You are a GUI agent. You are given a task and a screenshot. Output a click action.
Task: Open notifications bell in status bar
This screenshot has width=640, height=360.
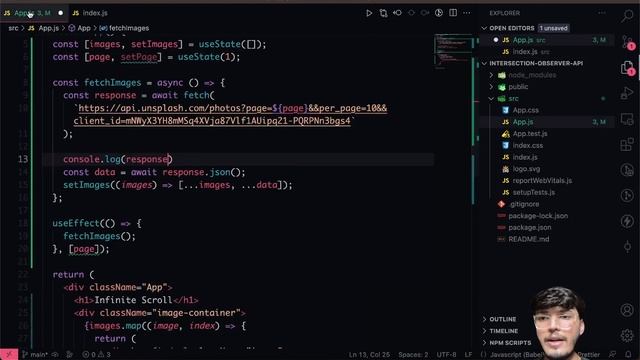click(x=629, y=354)
